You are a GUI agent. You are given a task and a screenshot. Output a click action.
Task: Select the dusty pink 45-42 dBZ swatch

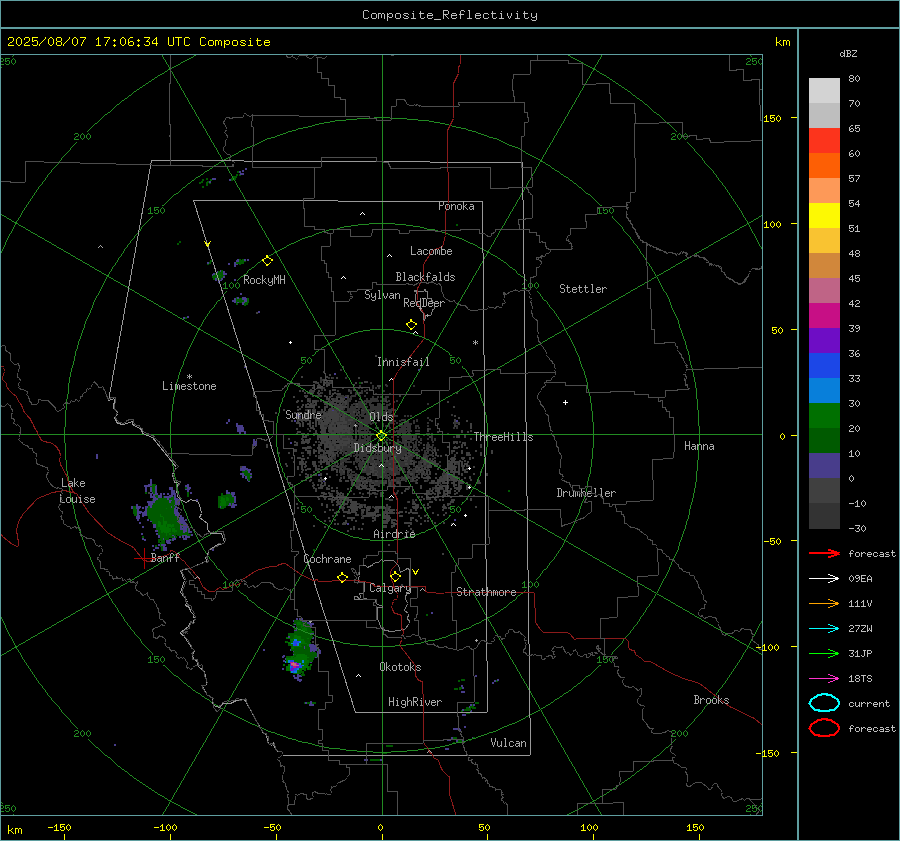tap(824, 290)
